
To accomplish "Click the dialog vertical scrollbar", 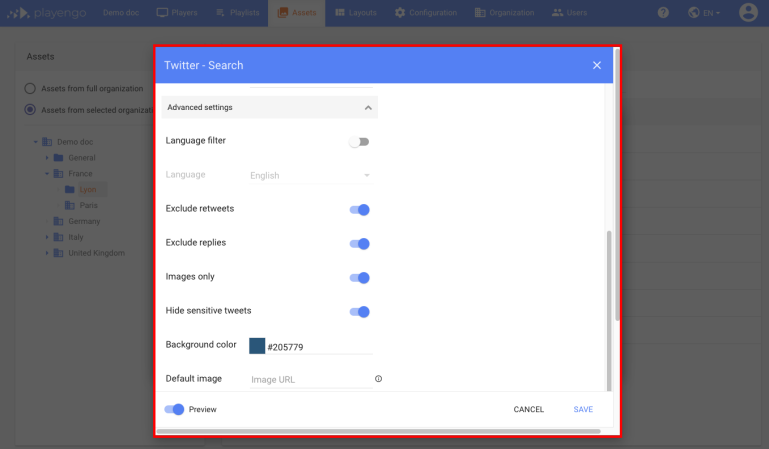I will pyautogui.click(x=609, y=310).
